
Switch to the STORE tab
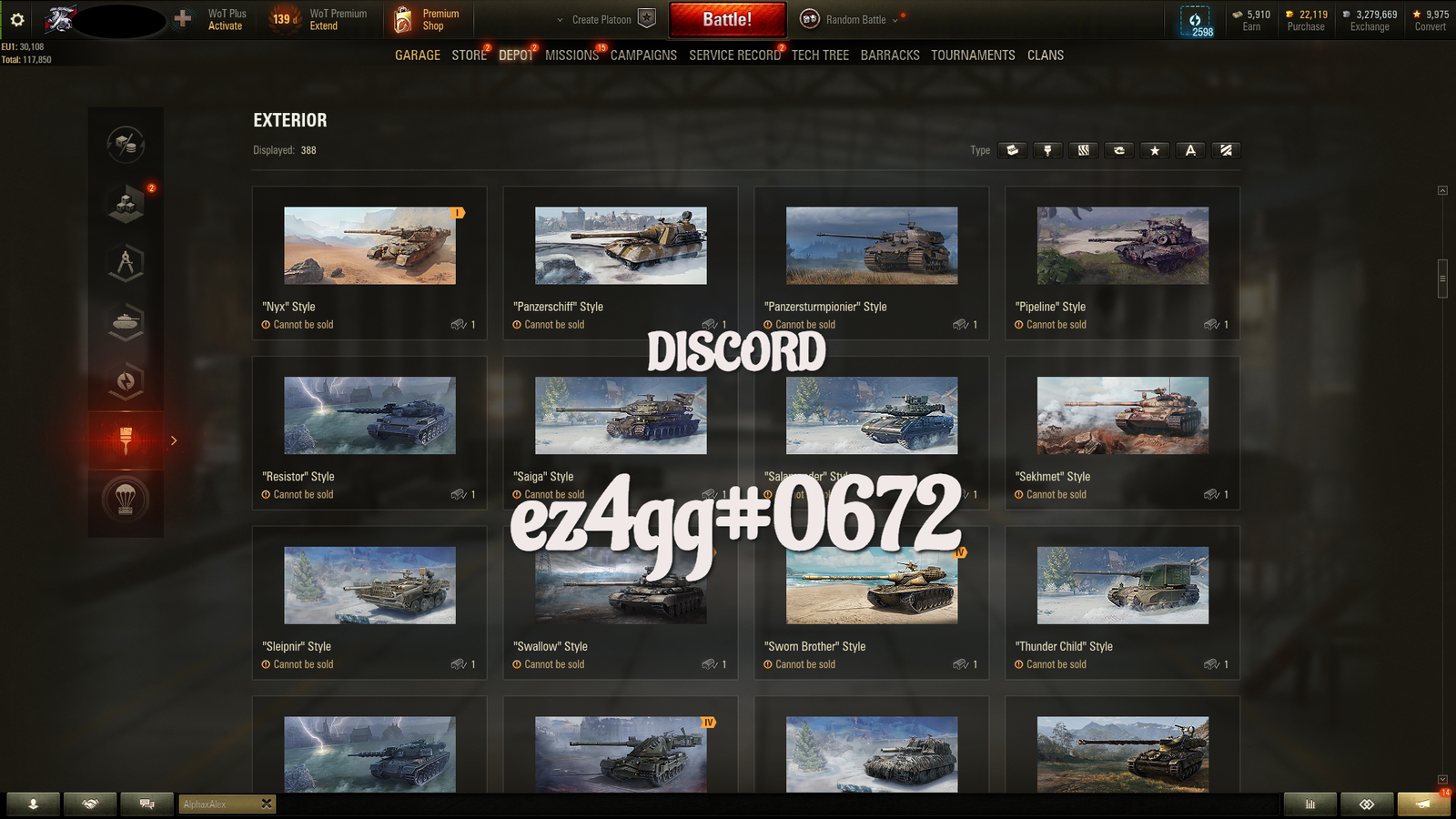[469, 56]
